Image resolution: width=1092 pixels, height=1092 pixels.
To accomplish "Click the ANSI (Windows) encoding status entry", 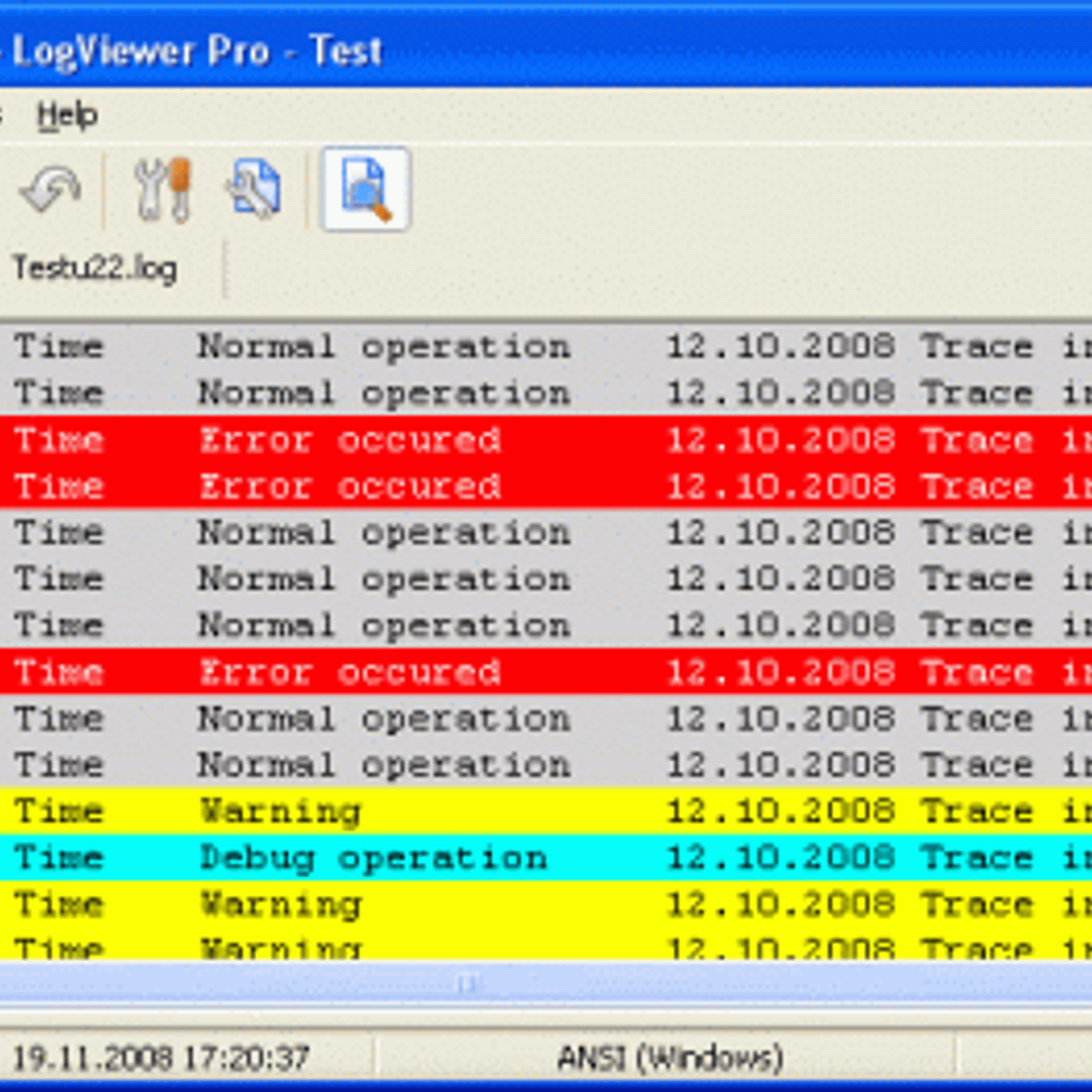I will pos(670,1058).
